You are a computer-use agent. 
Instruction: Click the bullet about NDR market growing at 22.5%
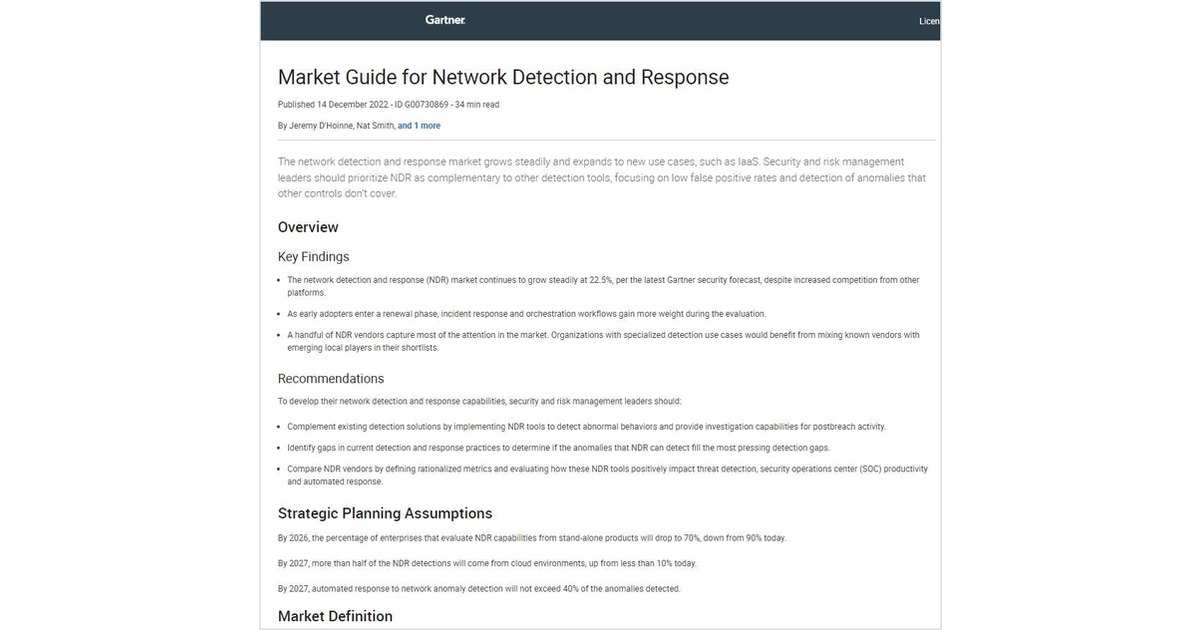click(603, 286)
